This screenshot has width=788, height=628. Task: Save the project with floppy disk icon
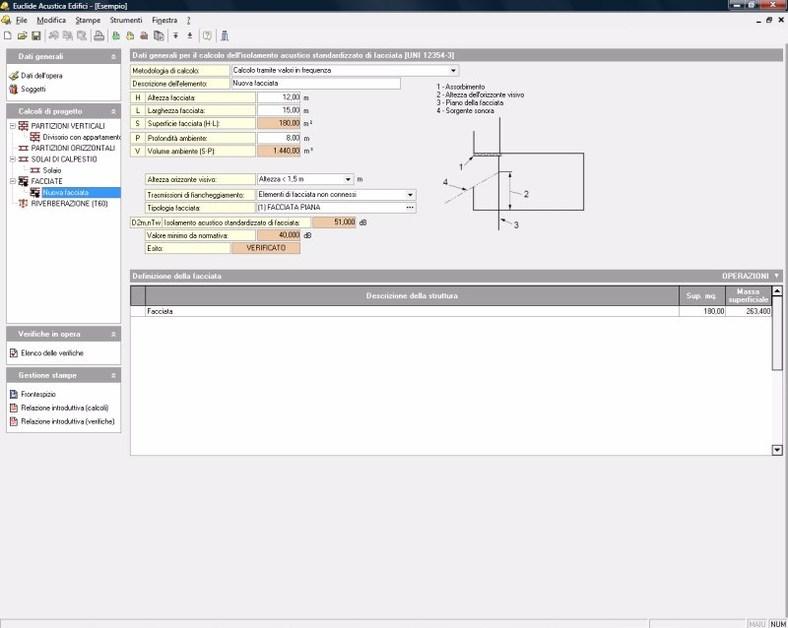[x=36, y=36]
